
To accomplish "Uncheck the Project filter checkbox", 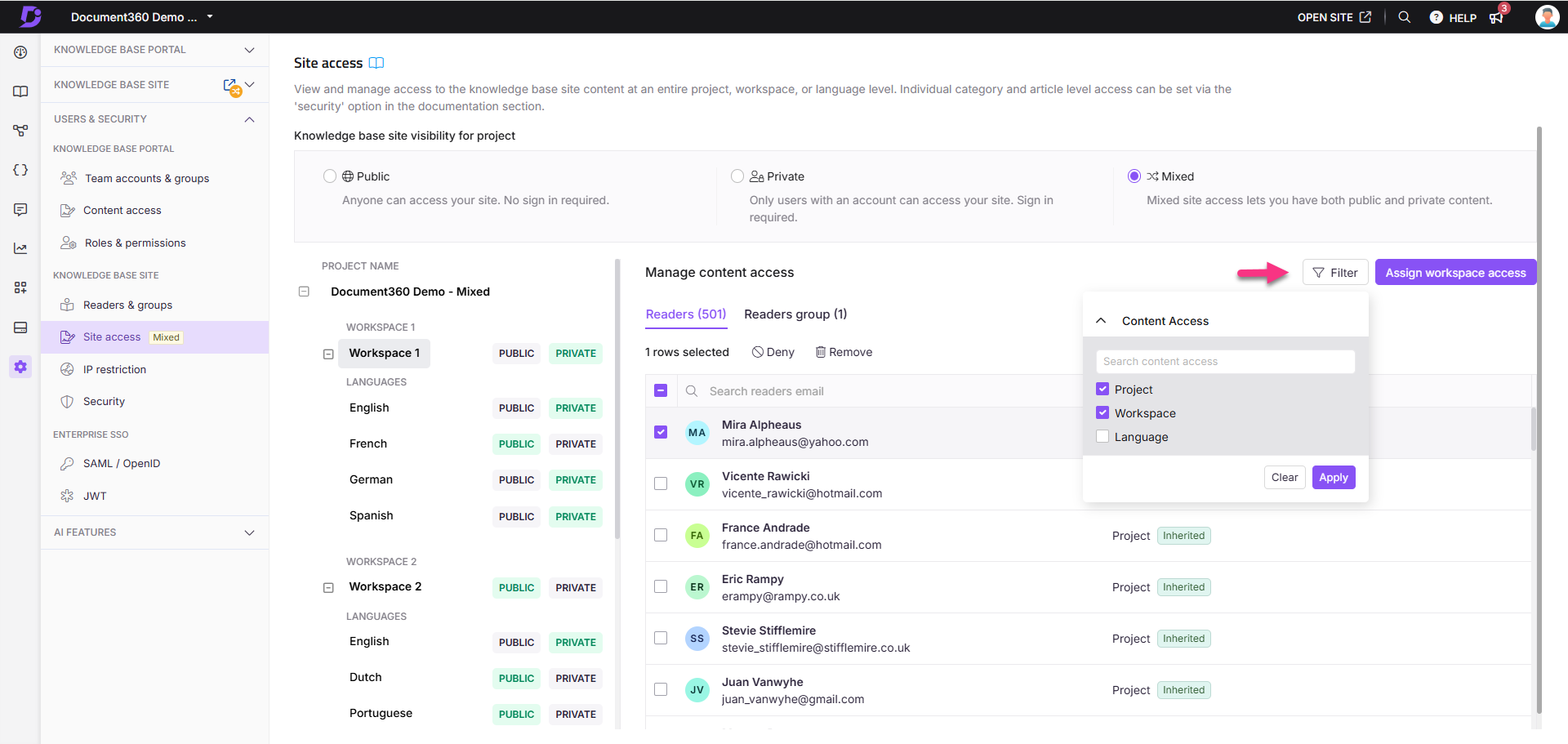I will coord(1102,390).
